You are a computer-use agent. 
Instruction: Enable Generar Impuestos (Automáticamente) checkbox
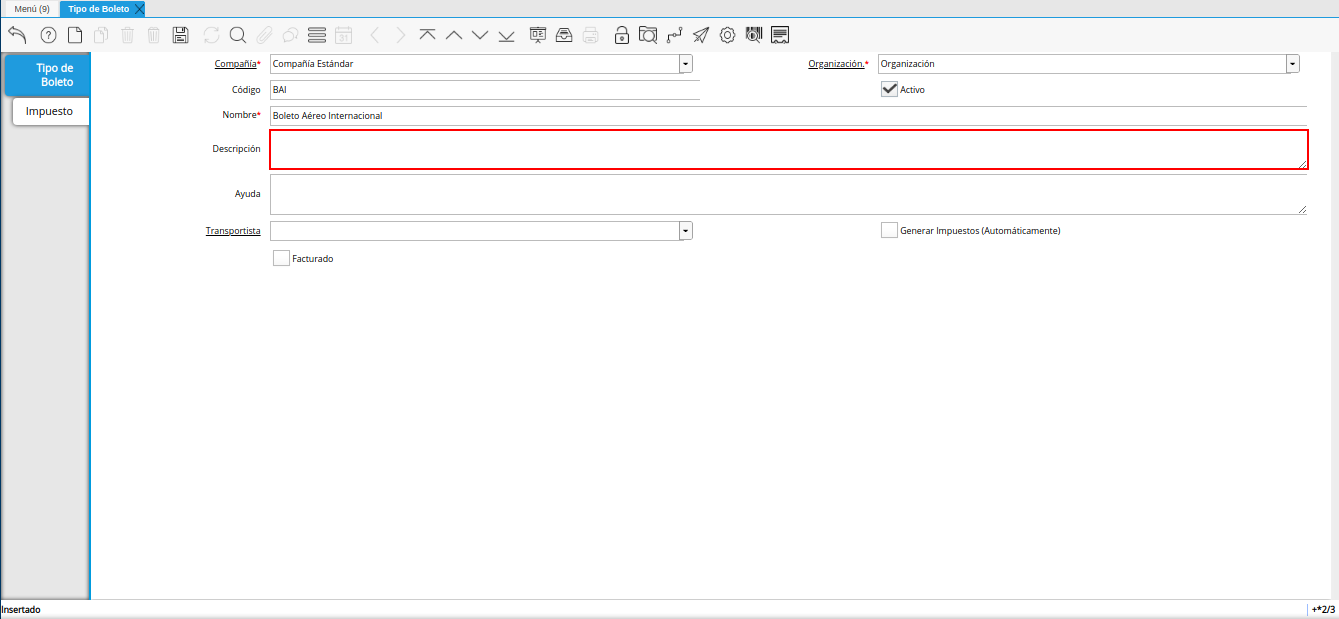[889, 230]
